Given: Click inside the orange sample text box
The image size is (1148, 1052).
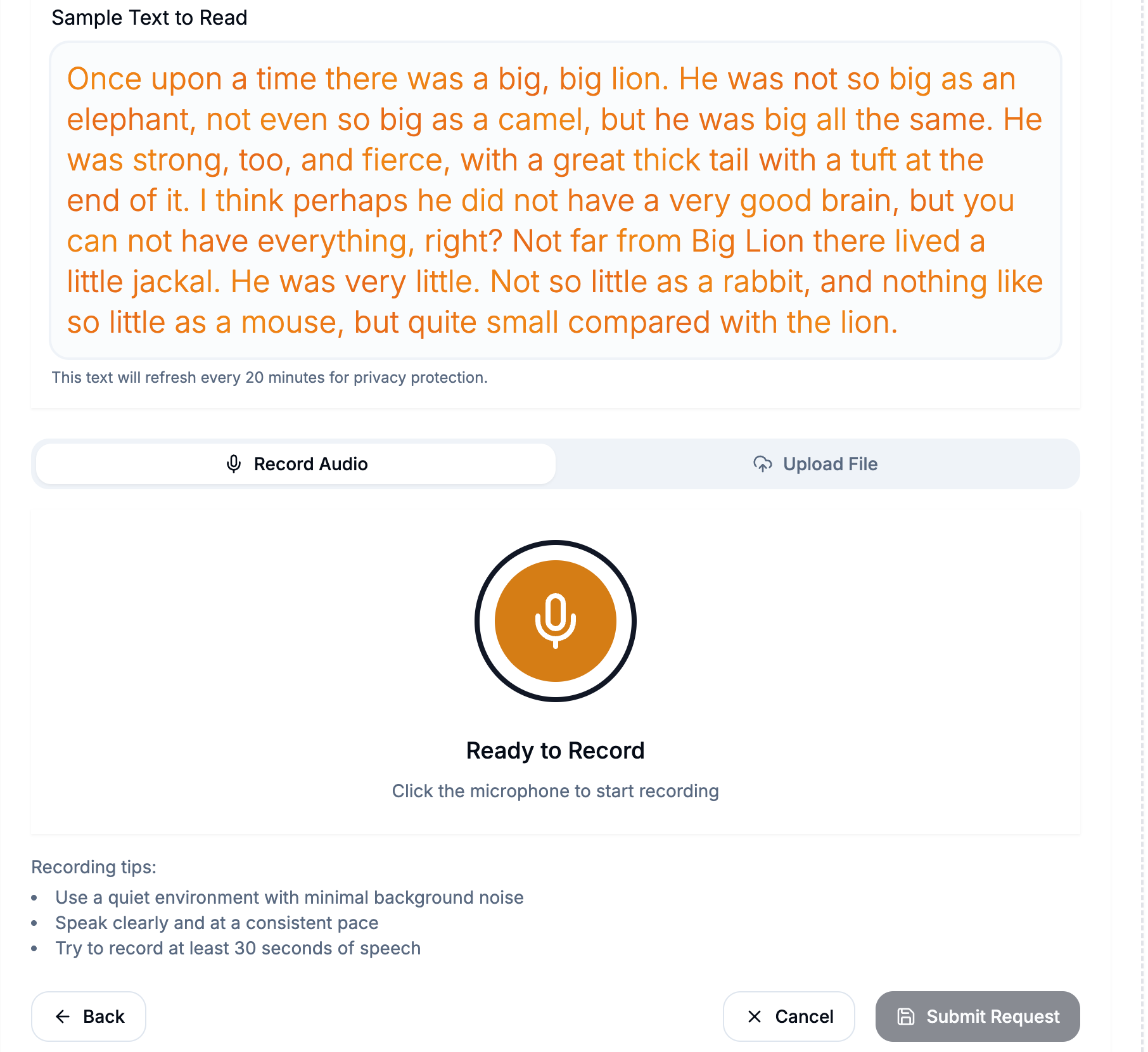Looking at the screenshot, I should click(555, 200).
